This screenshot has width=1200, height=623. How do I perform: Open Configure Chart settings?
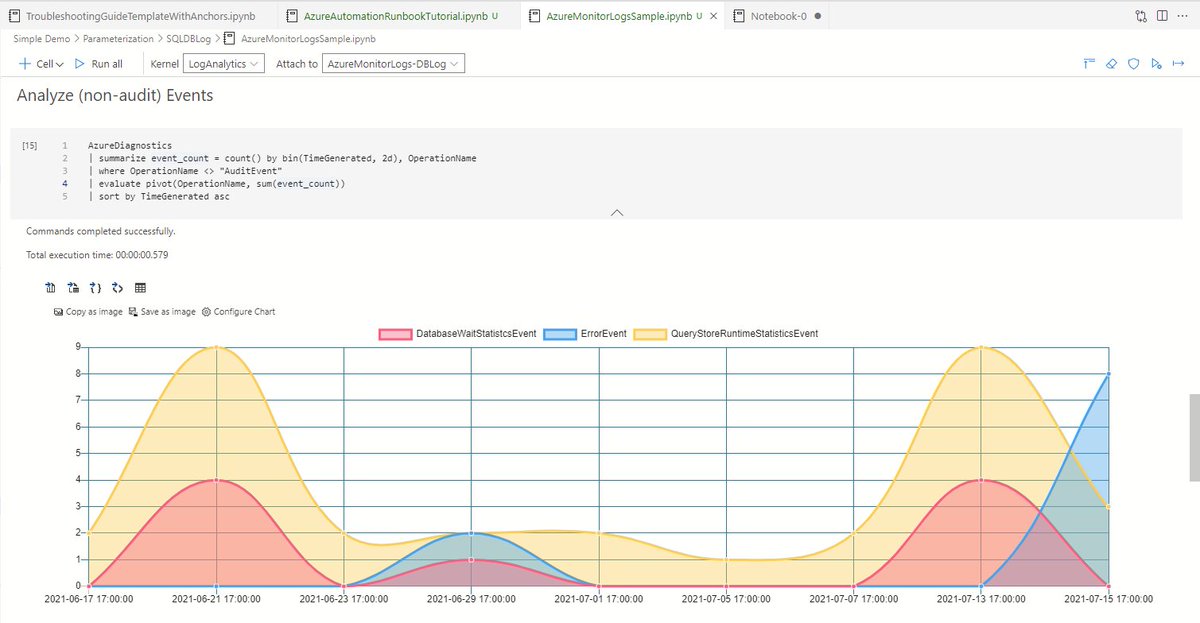238,312
